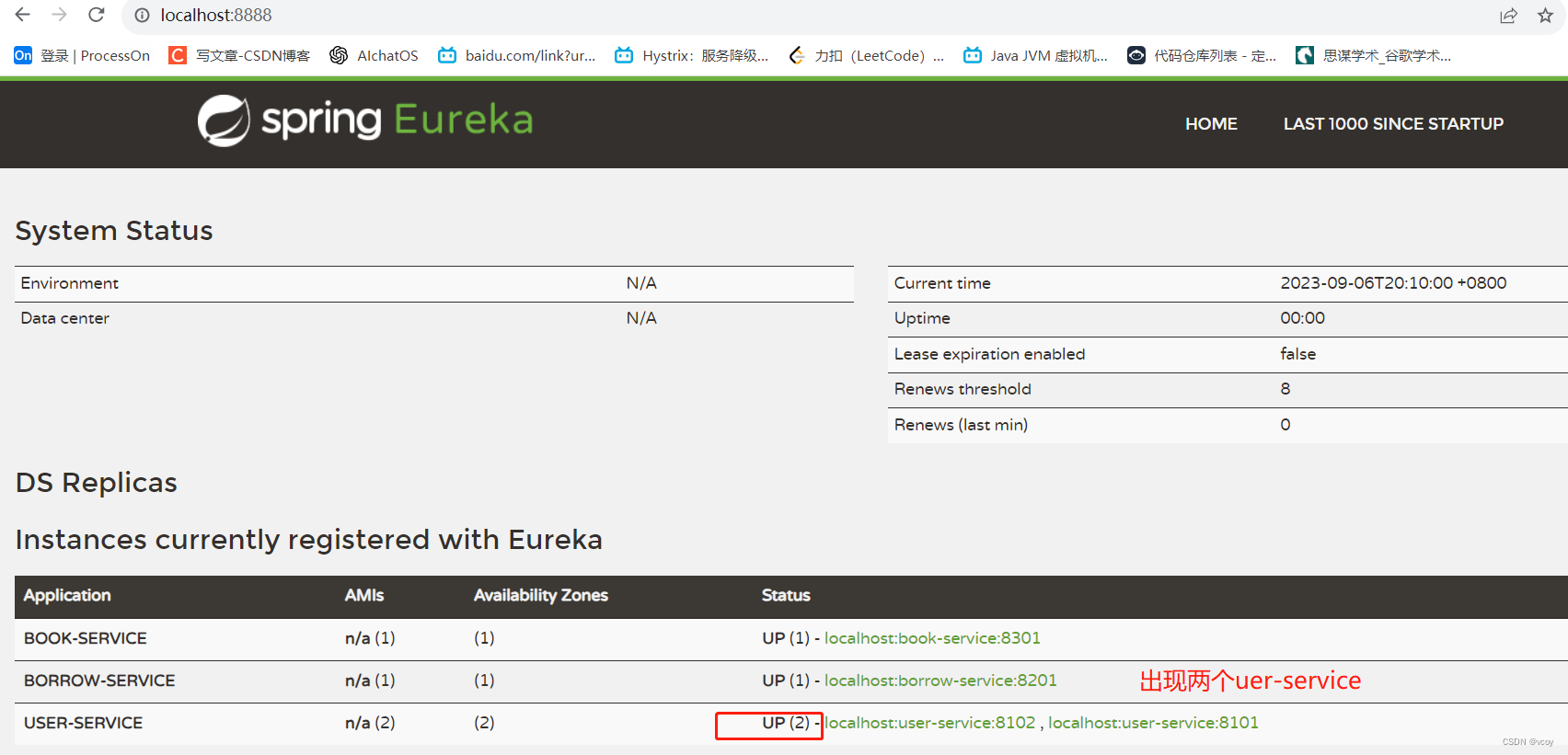Image resolution: width=1568 pixels, height=755 pixels.
Task: Click the false value for lease expiration
Action: click(1297, 354)
